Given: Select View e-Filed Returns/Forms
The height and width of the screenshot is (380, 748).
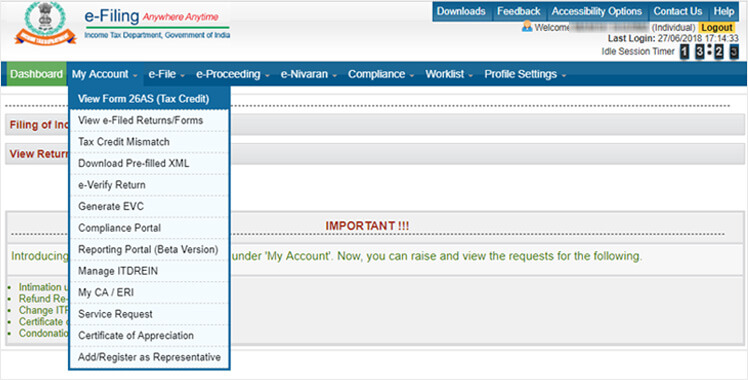Looking at the screenshot, I should [149, 120].
